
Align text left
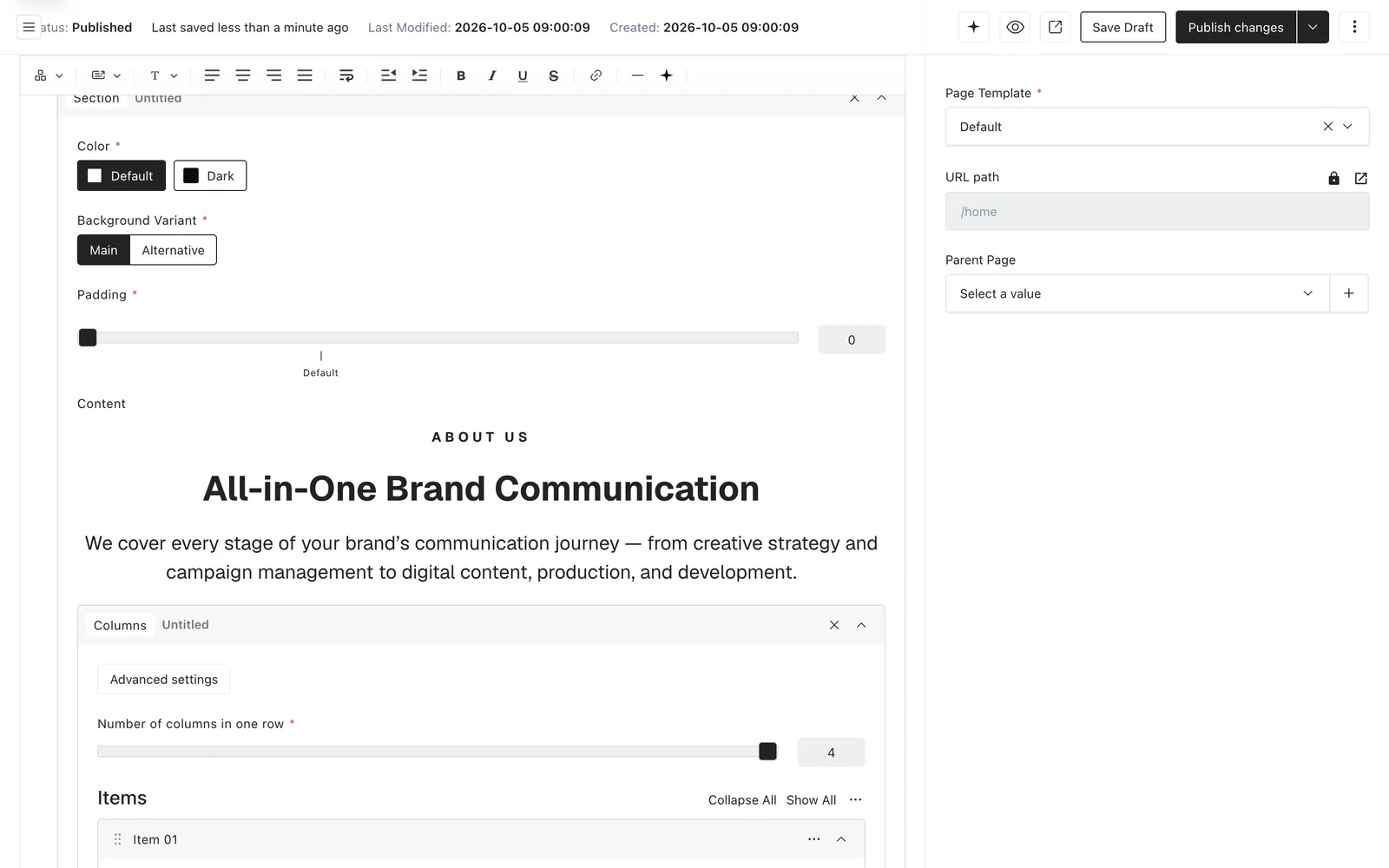click(x=212, y=76)
